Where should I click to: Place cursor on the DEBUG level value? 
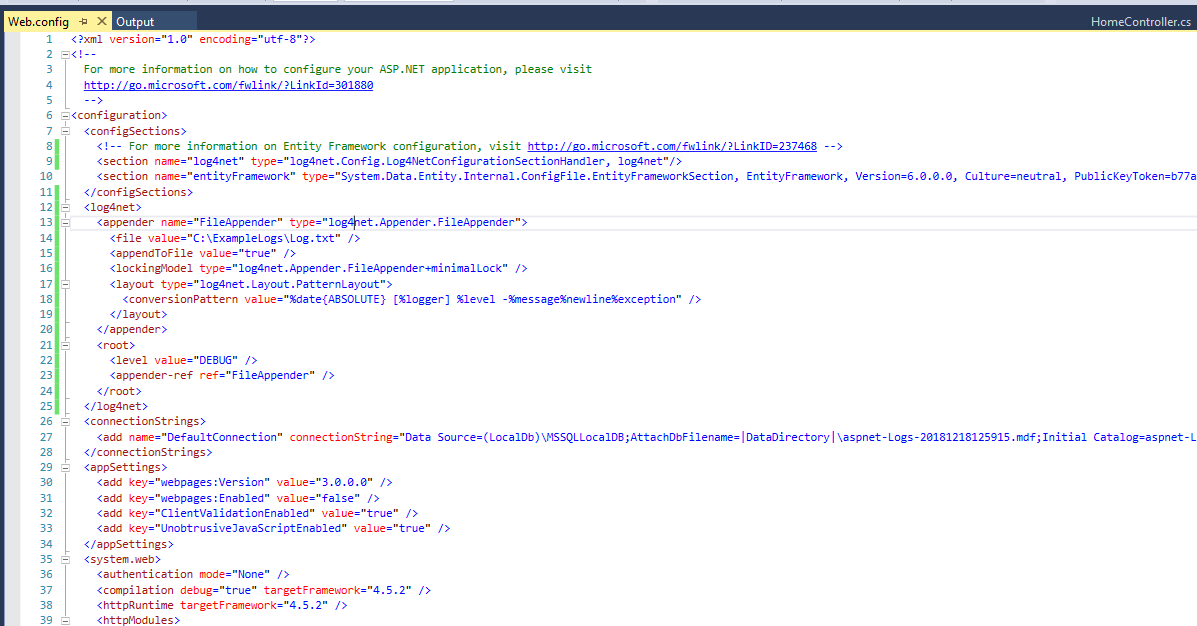pos(216,359)
